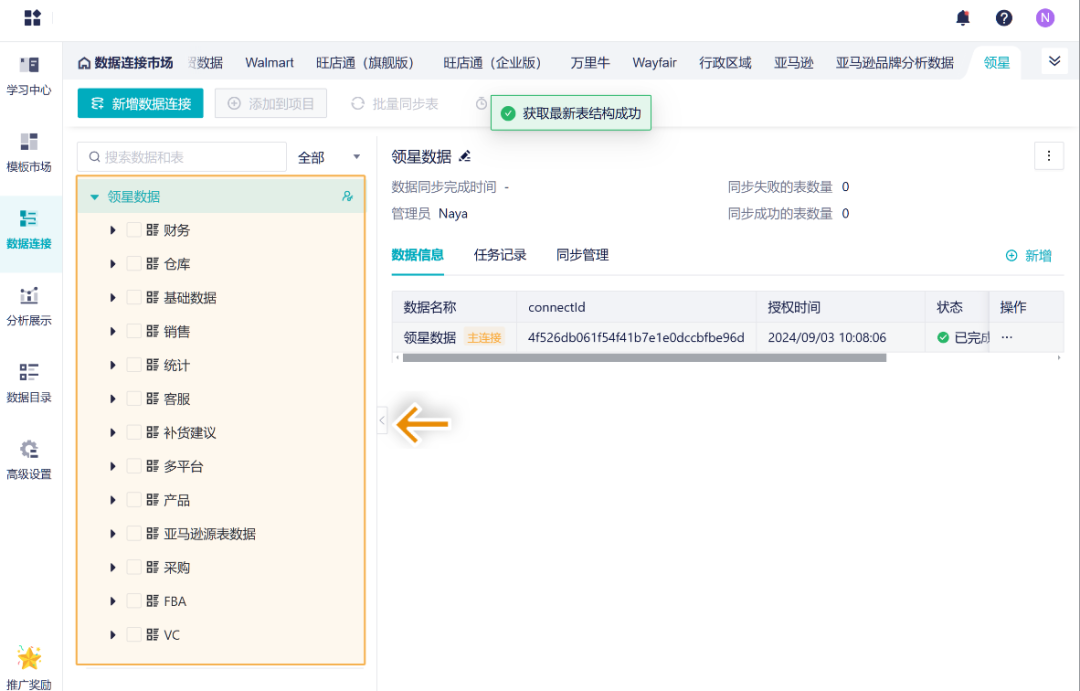This screenshot has height=691, width=1080.
Task: Open 数据目录 sidebar section
Action: pyautogui.click(x=29, y=384)
